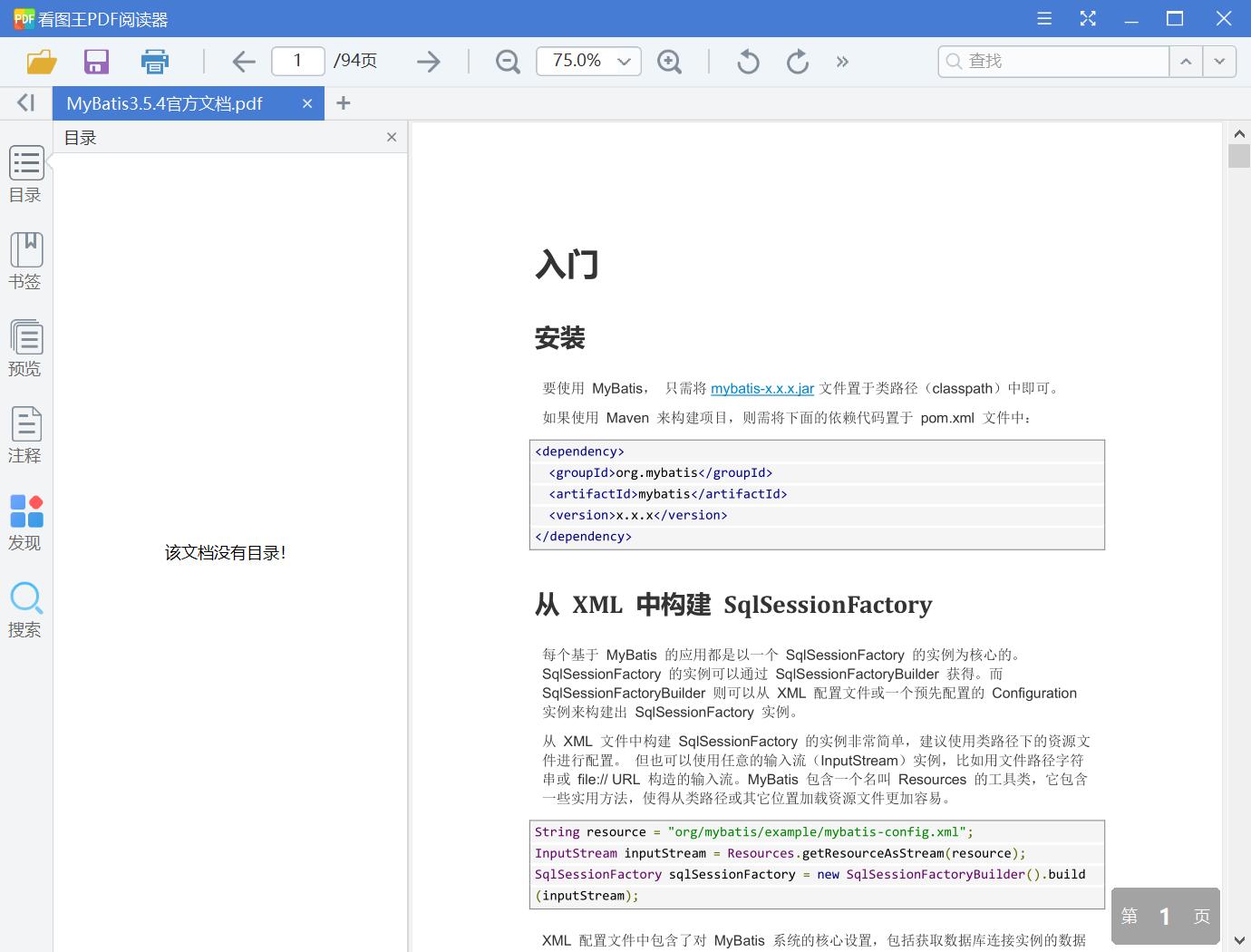
Task: Close the MyBatis3.5.4官方文档.pdf tab
Action: (x=307, y=103)
